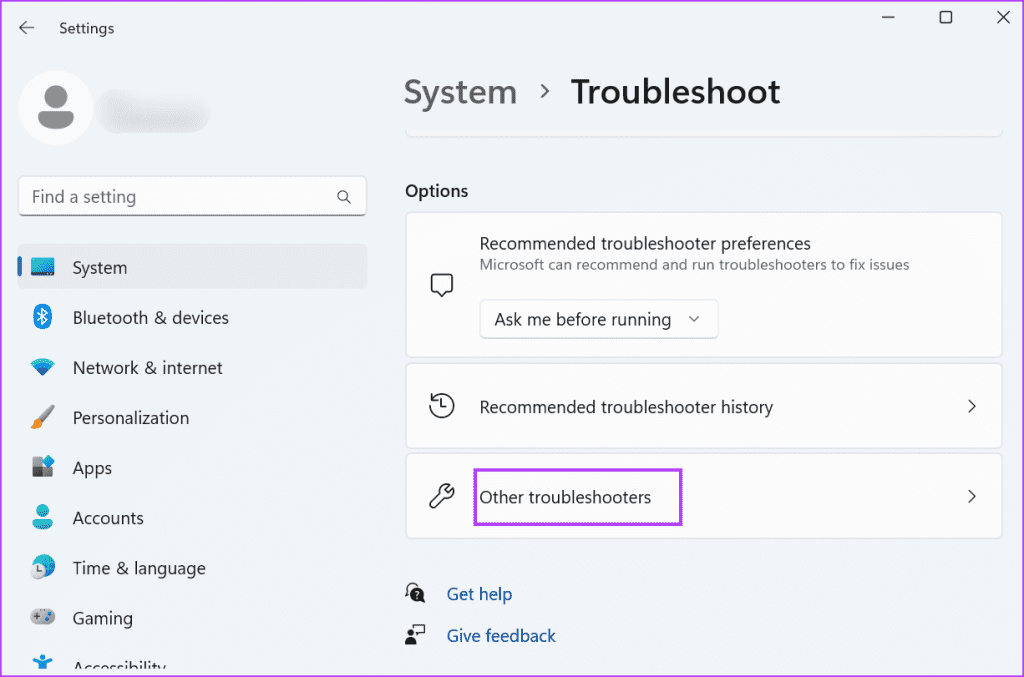Click the System monitor icon in sidebar
The height and width of the screenshot is (677, 1024).
[43, 267]
